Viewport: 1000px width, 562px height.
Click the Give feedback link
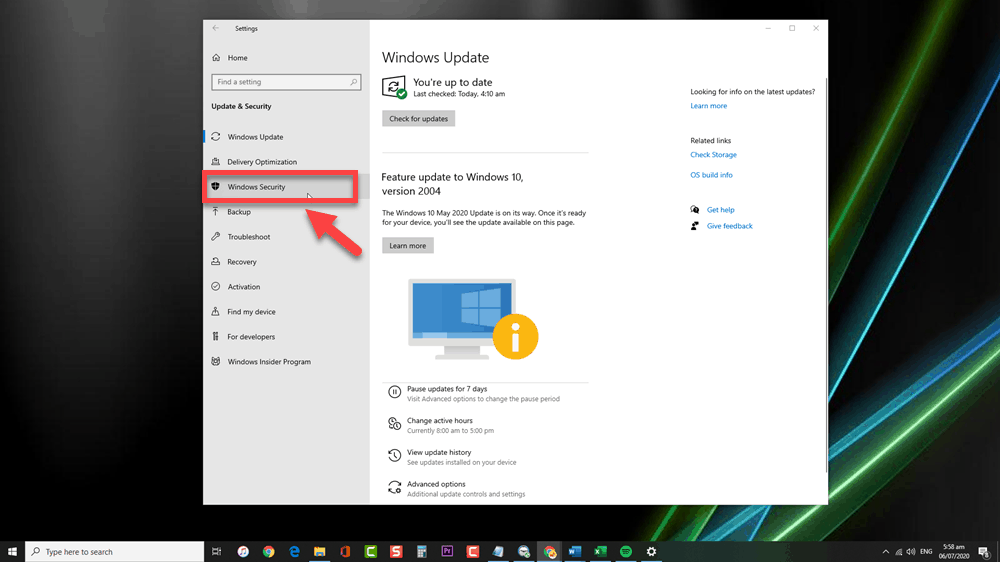click(x=729, y=226)
